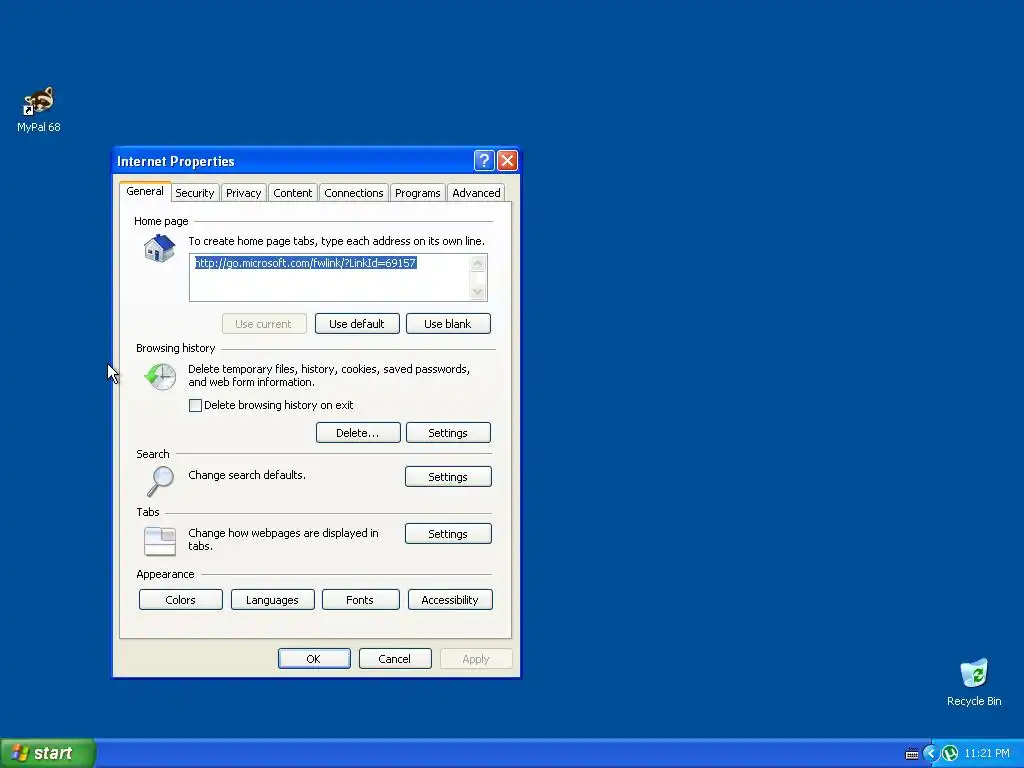1024x768 pixels.
Task: Click the Use blank button
Action: (448, 324)
